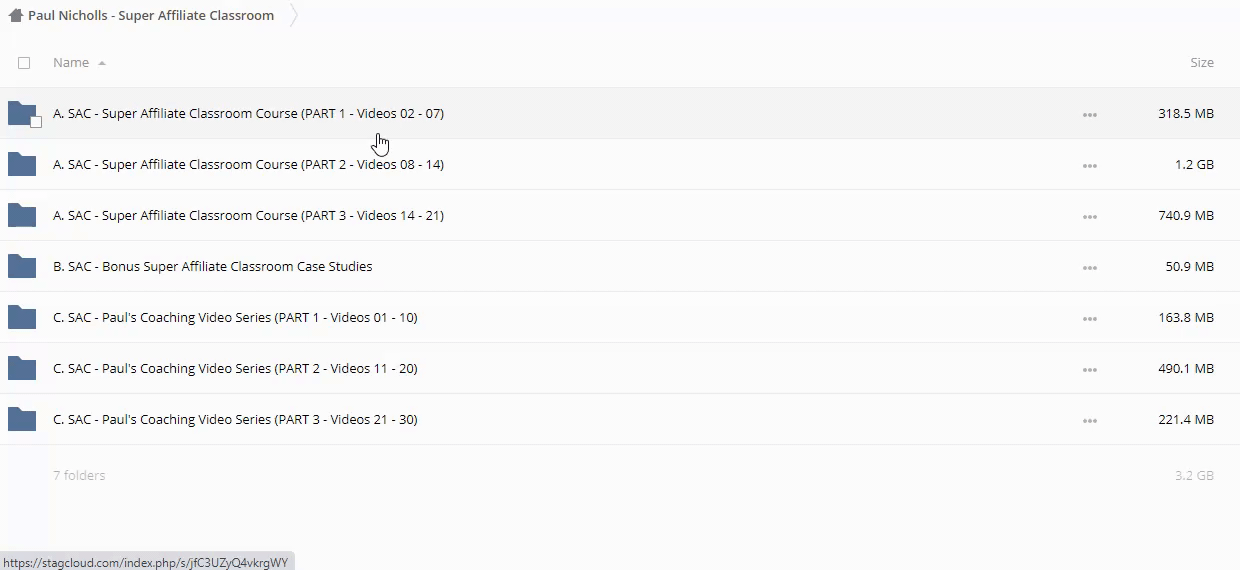This screenshot has height=570, width=1240.
Task: Tick the checkbox on the first folder
Action: pyautogui.click(x=36, y=122)
